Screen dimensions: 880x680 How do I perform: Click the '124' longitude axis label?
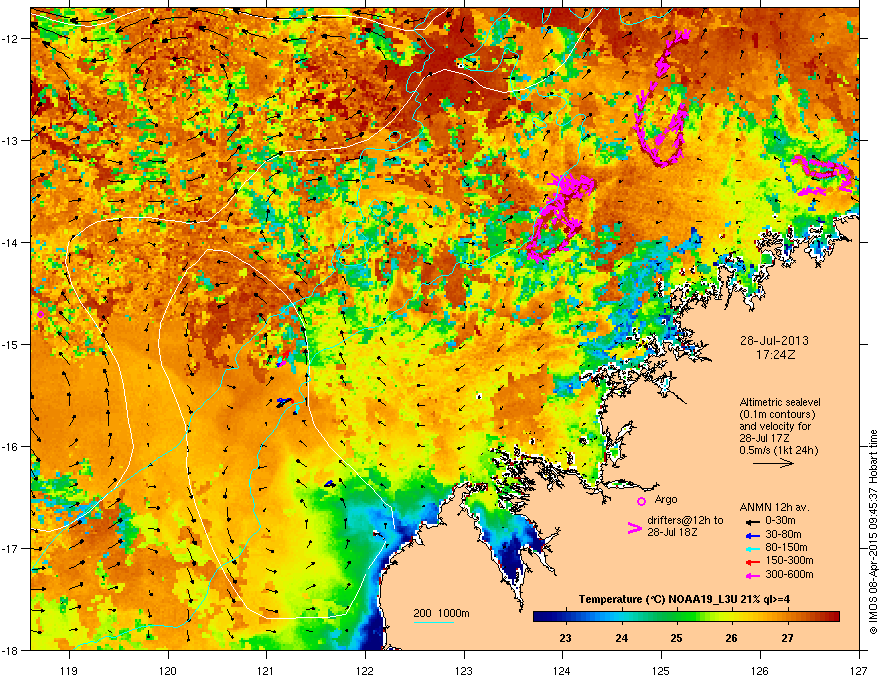point(562,670)
